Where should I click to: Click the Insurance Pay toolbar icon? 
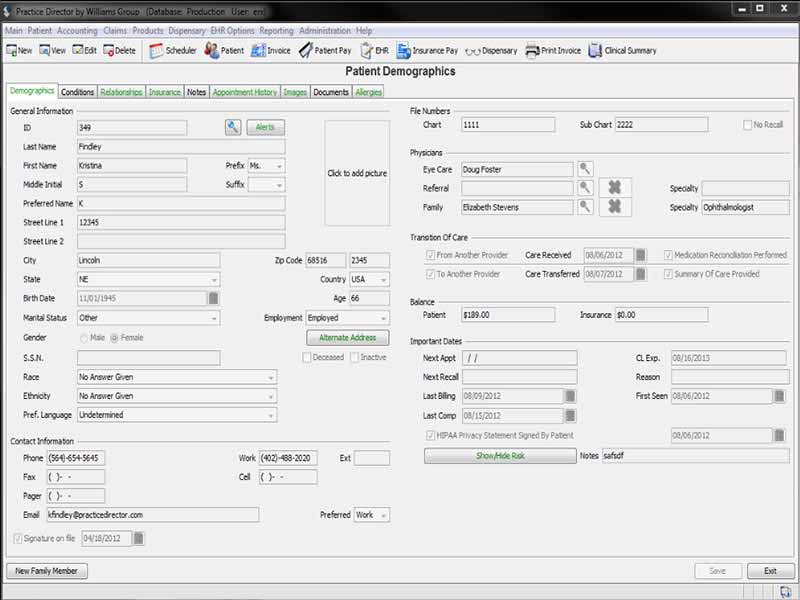(x=404, y=51)
